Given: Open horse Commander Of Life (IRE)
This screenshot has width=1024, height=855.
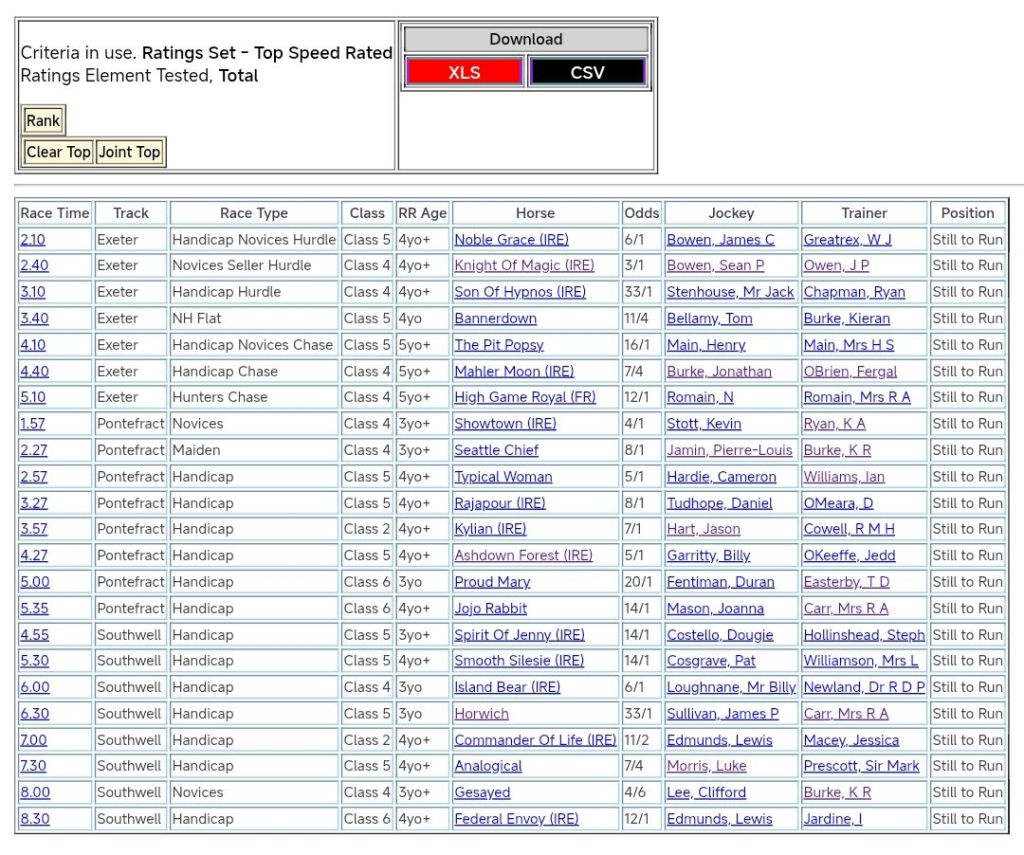Looking at the screenshot, I should pos(535,740).
